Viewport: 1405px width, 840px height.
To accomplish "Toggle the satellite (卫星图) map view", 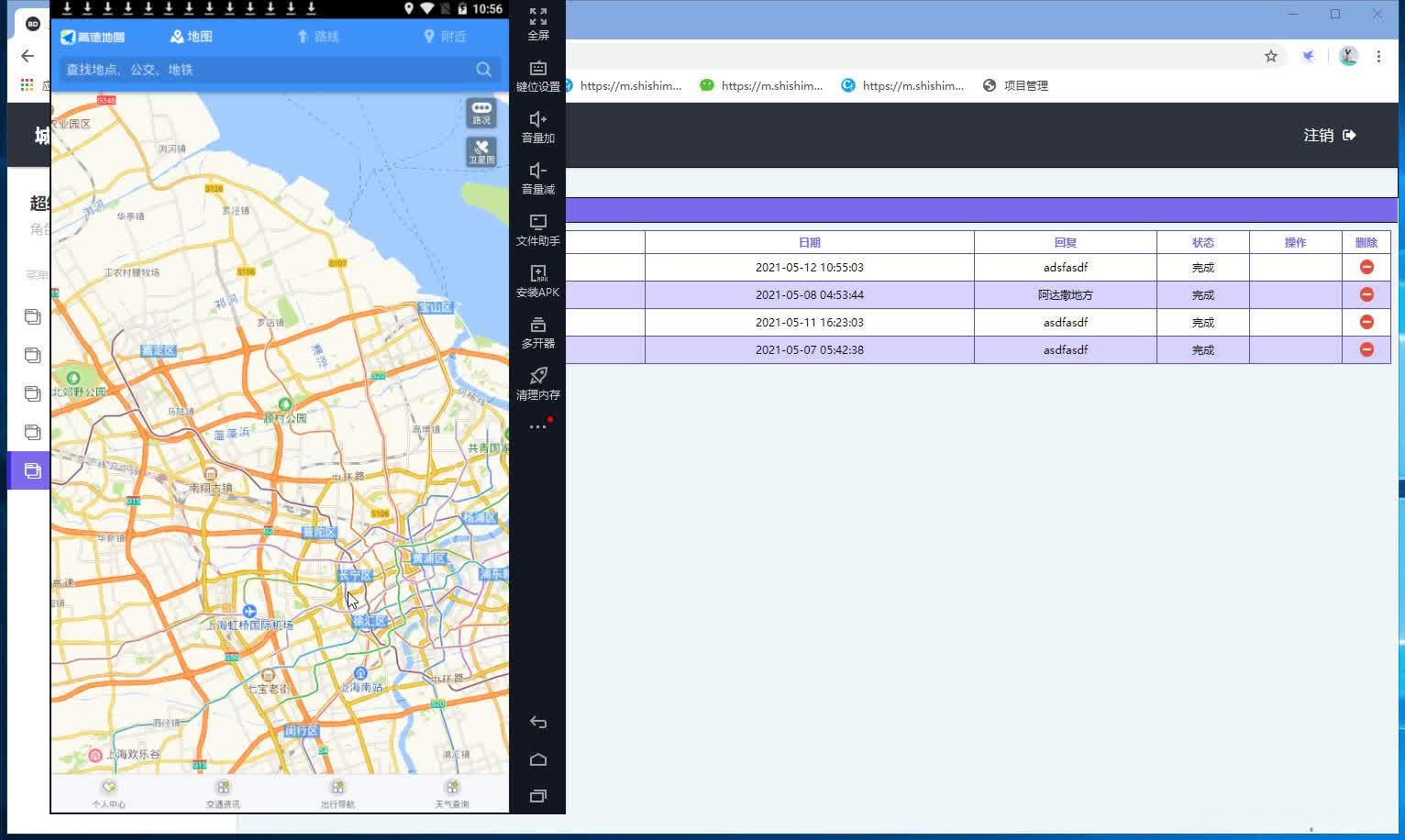I will coord(481,151).
